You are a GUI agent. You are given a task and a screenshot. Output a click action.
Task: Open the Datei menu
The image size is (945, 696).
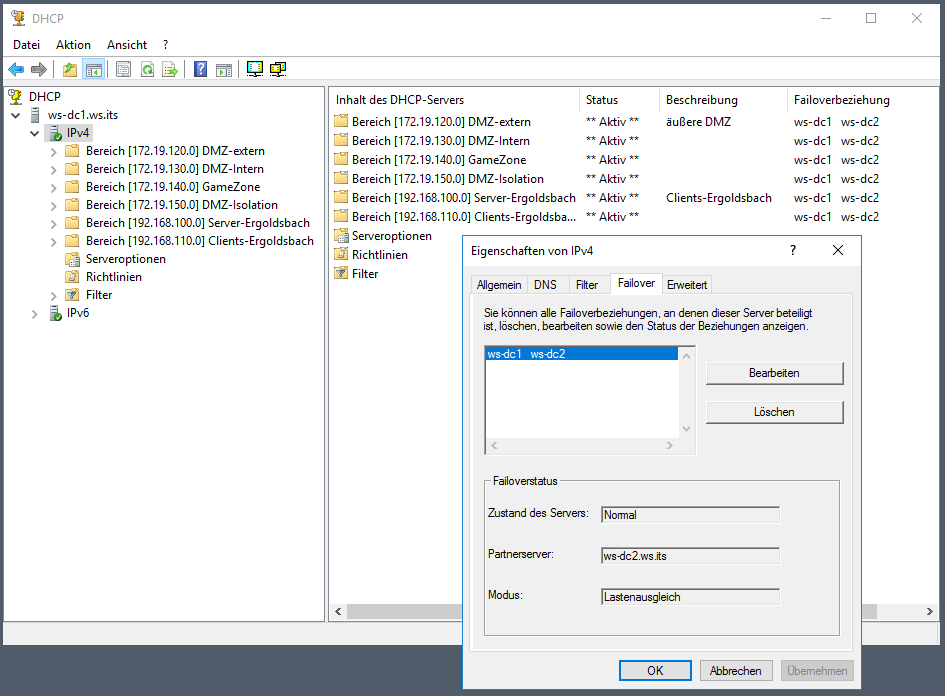[x=27, y=45]
